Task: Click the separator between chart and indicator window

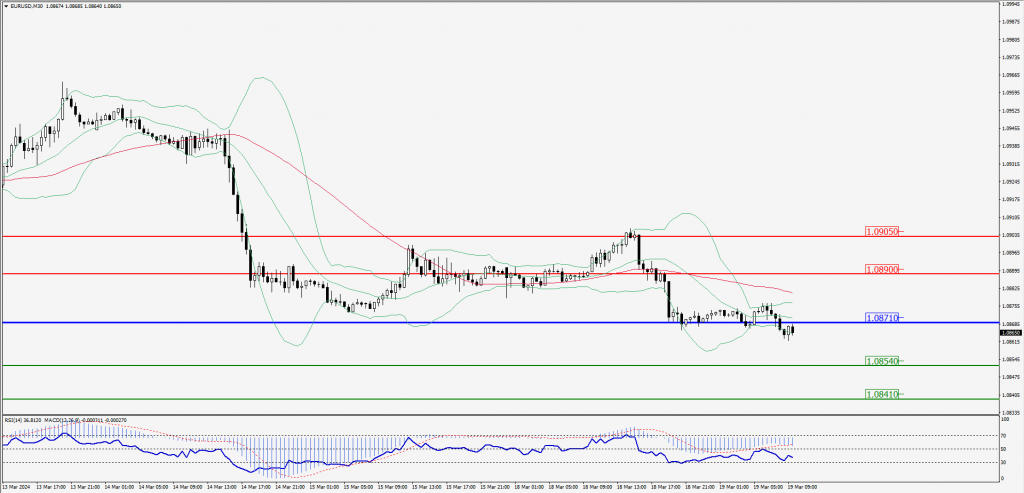Action: pos(500,414)
